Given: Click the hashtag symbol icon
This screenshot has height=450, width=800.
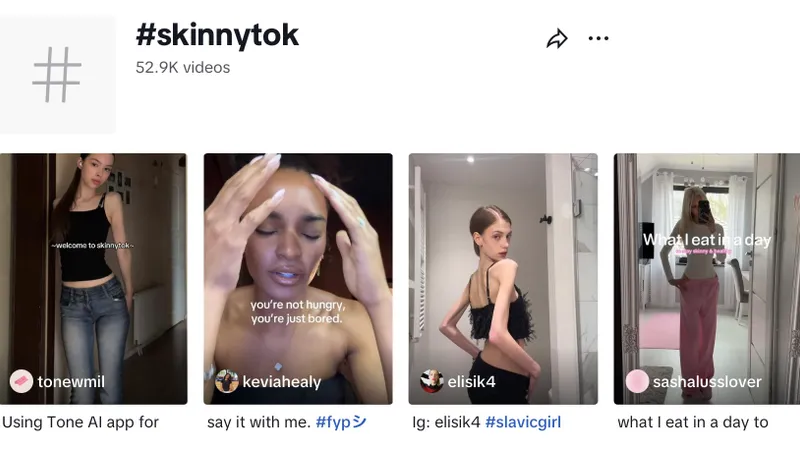Looking at the screenshot, I should click(x=57, y=75).
